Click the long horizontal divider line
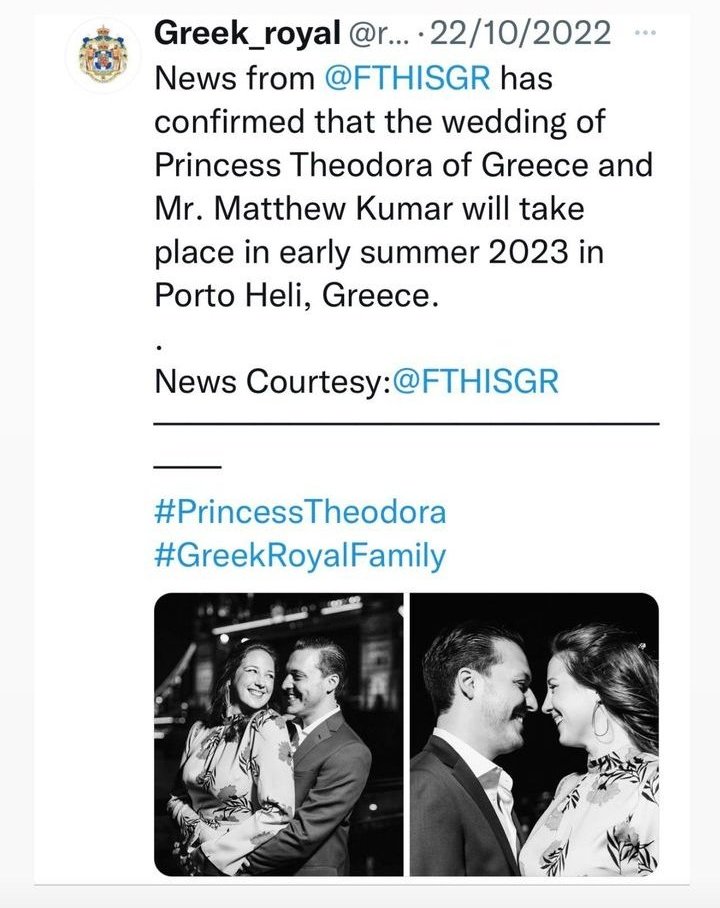The width and height of the screenshot is (720, 908). click(x=406, y=424)
